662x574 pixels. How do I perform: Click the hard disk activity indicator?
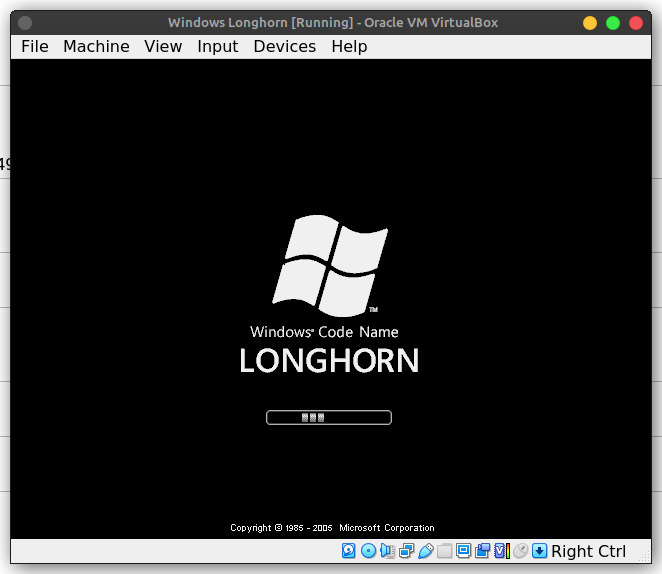[348, 551]
